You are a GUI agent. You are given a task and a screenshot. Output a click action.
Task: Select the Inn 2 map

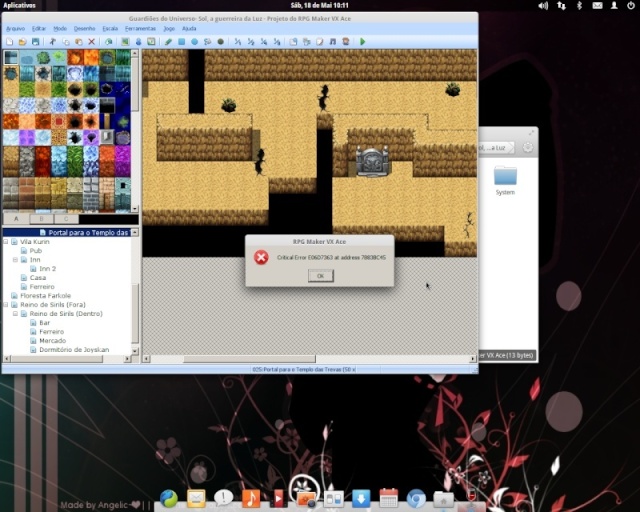pos(48,269)
